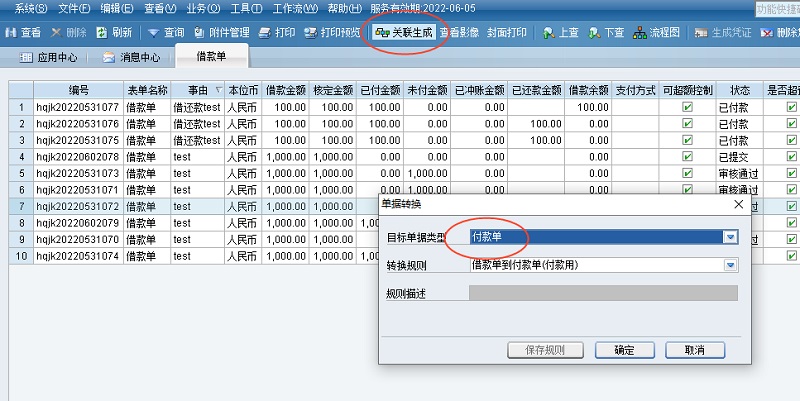Click 上查 trace-up icon

550,32
